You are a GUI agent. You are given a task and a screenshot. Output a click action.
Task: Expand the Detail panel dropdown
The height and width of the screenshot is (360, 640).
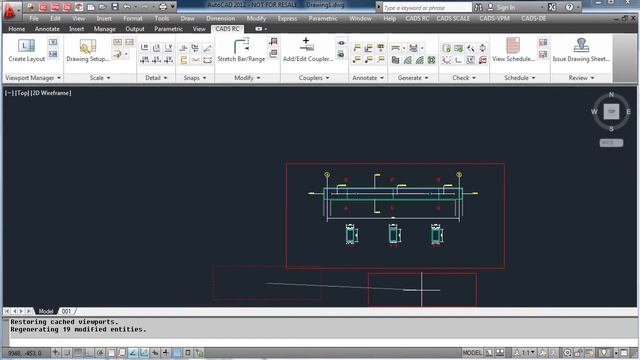156,78
